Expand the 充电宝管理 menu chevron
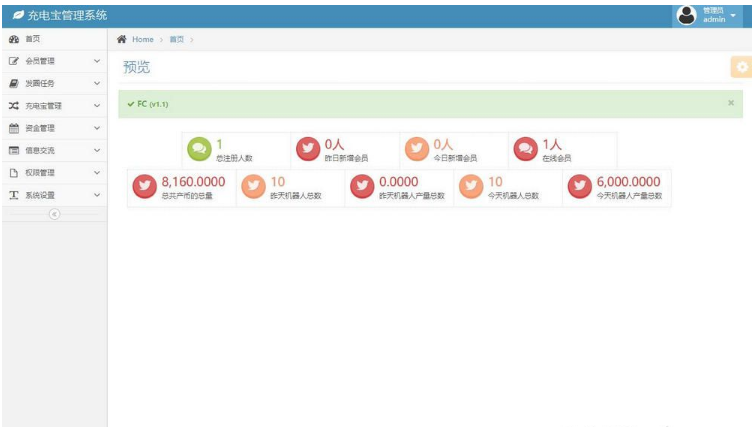The image size is (752, 427). [x=96, y=105]
